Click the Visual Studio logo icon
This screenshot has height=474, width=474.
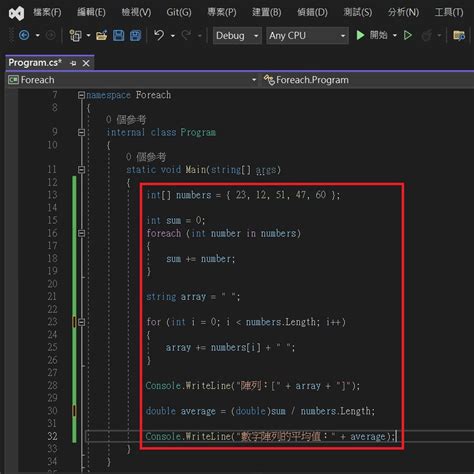coord(16,13)
